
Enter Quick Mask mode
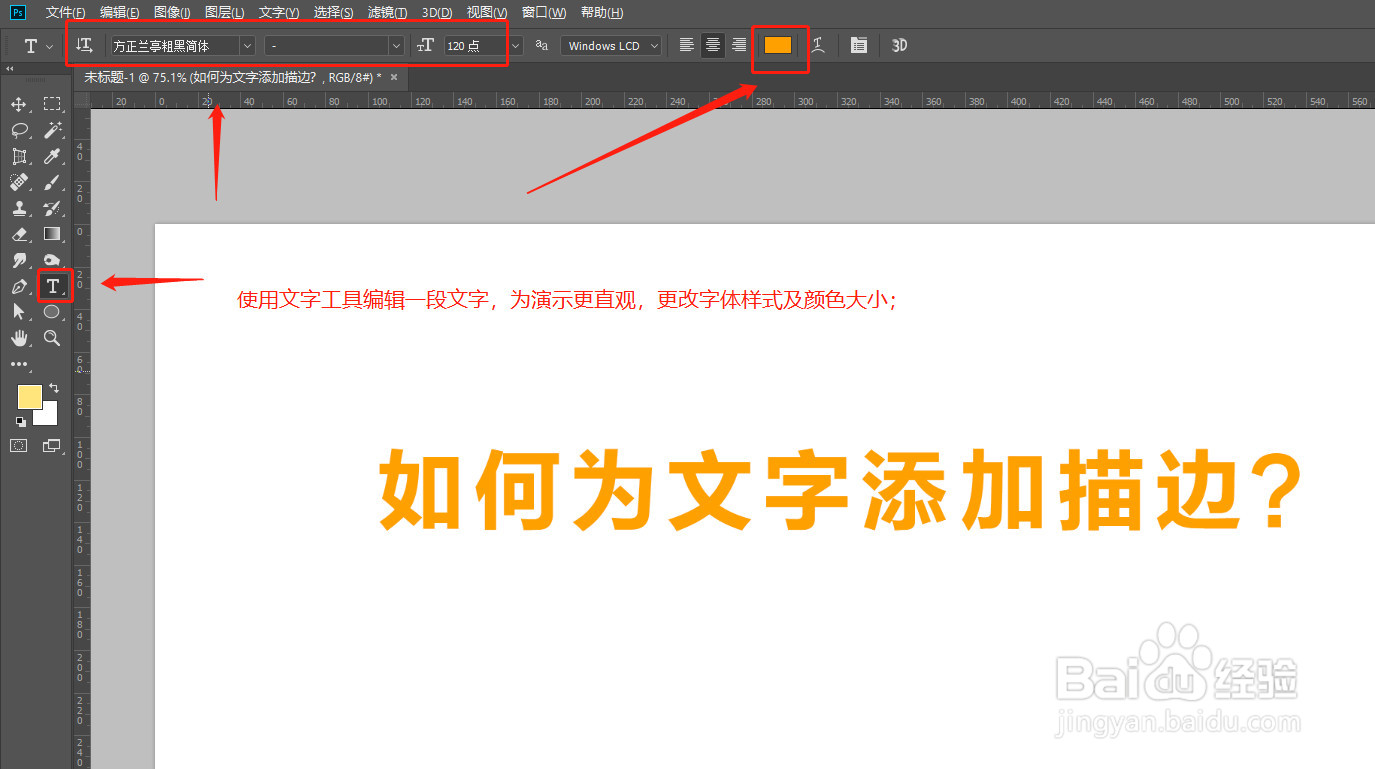pyautogui.click(x=20, y=446)
